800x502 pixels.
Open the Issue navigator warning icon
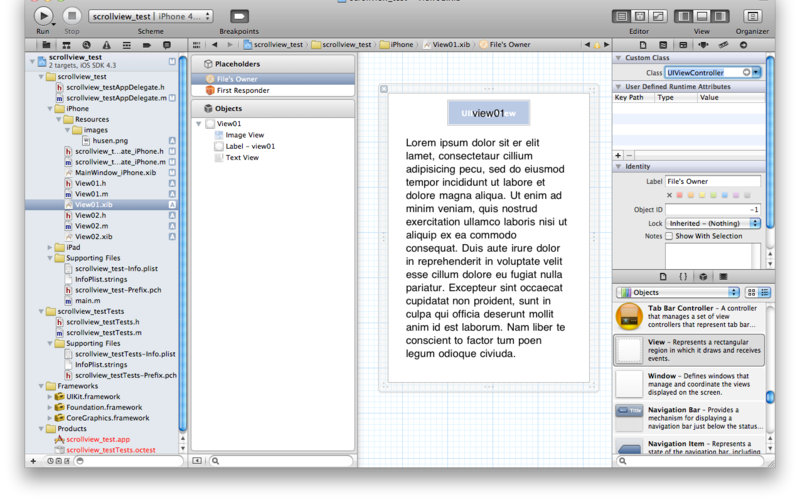pos(106,45)
